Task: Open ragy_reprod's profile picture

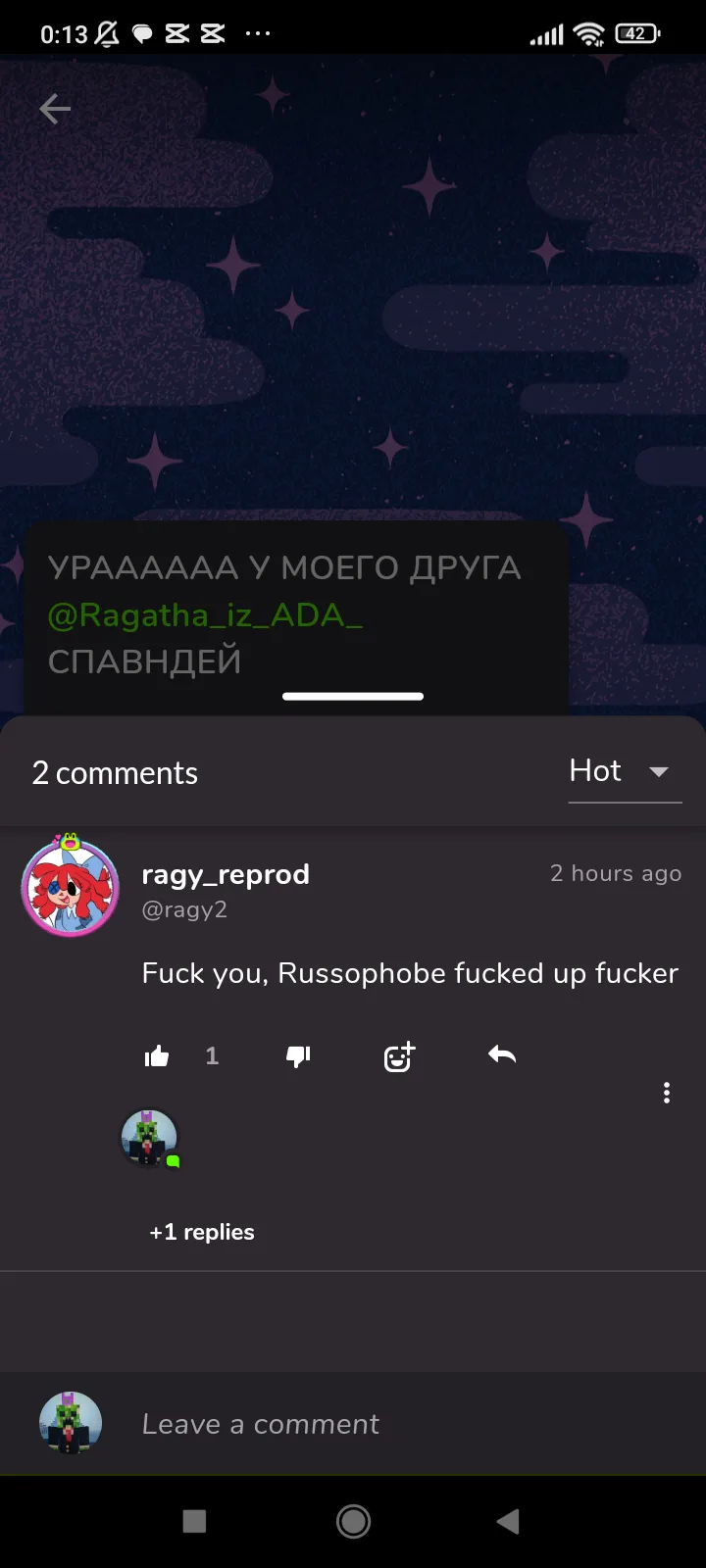Action: [71, 886]
